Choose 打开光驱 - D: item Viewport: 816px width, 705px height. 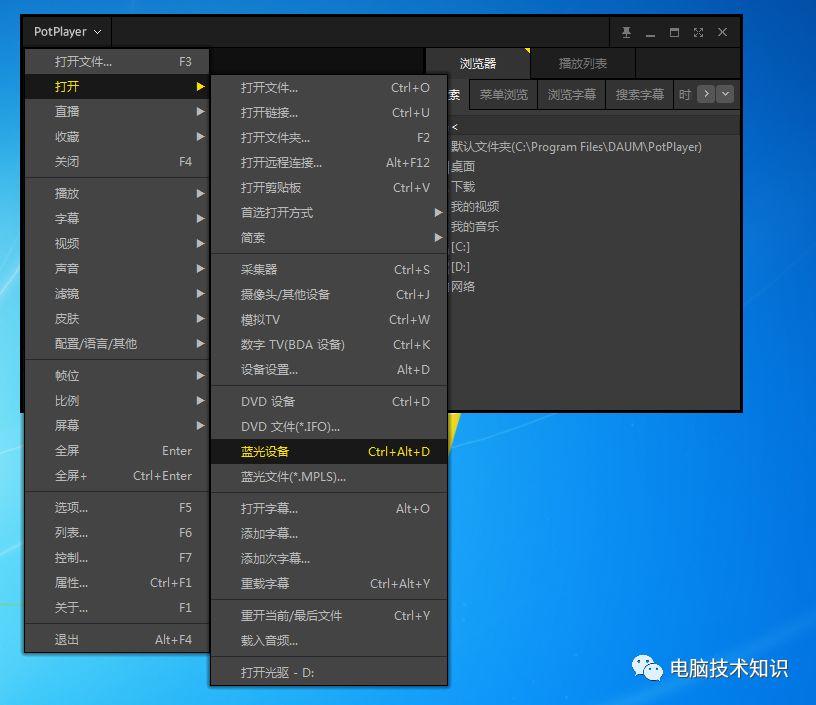coord(329,672)
